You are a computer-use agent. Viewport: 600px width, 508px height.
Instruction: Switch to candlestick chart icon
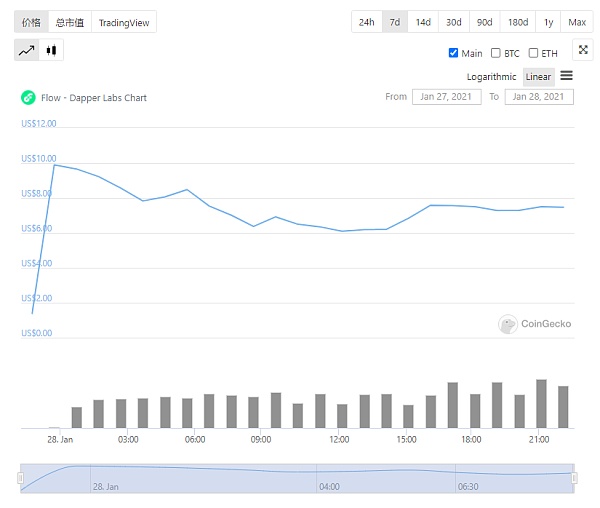[x=52, y=50]
